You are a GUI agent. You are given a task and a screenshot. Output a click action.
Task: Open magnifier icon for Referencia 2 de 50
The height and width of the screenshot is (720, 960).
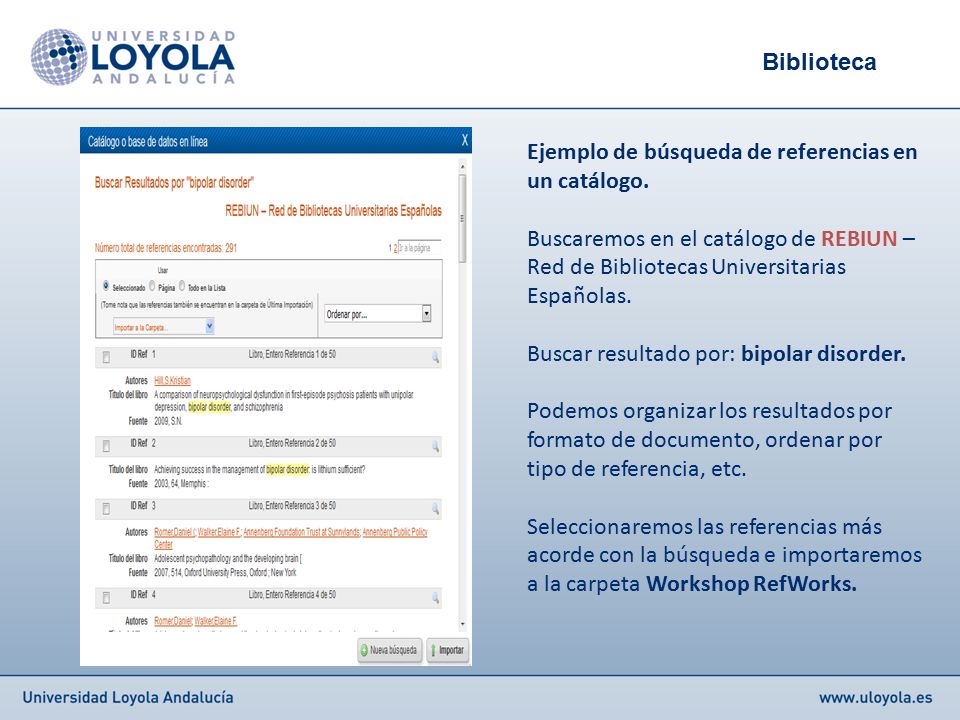(435, 446)
